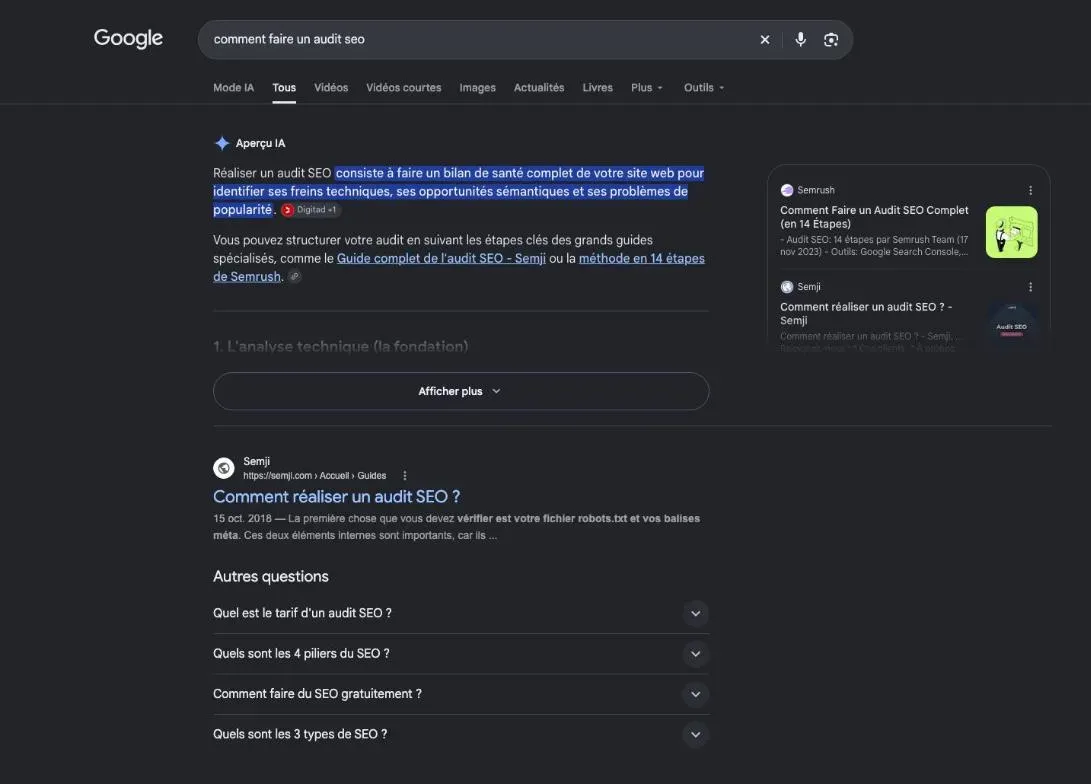Screen dimensions: 1091x784
Task: Open the three-dot menu of the Semrush card
Action: click(x=1030, y=190)
